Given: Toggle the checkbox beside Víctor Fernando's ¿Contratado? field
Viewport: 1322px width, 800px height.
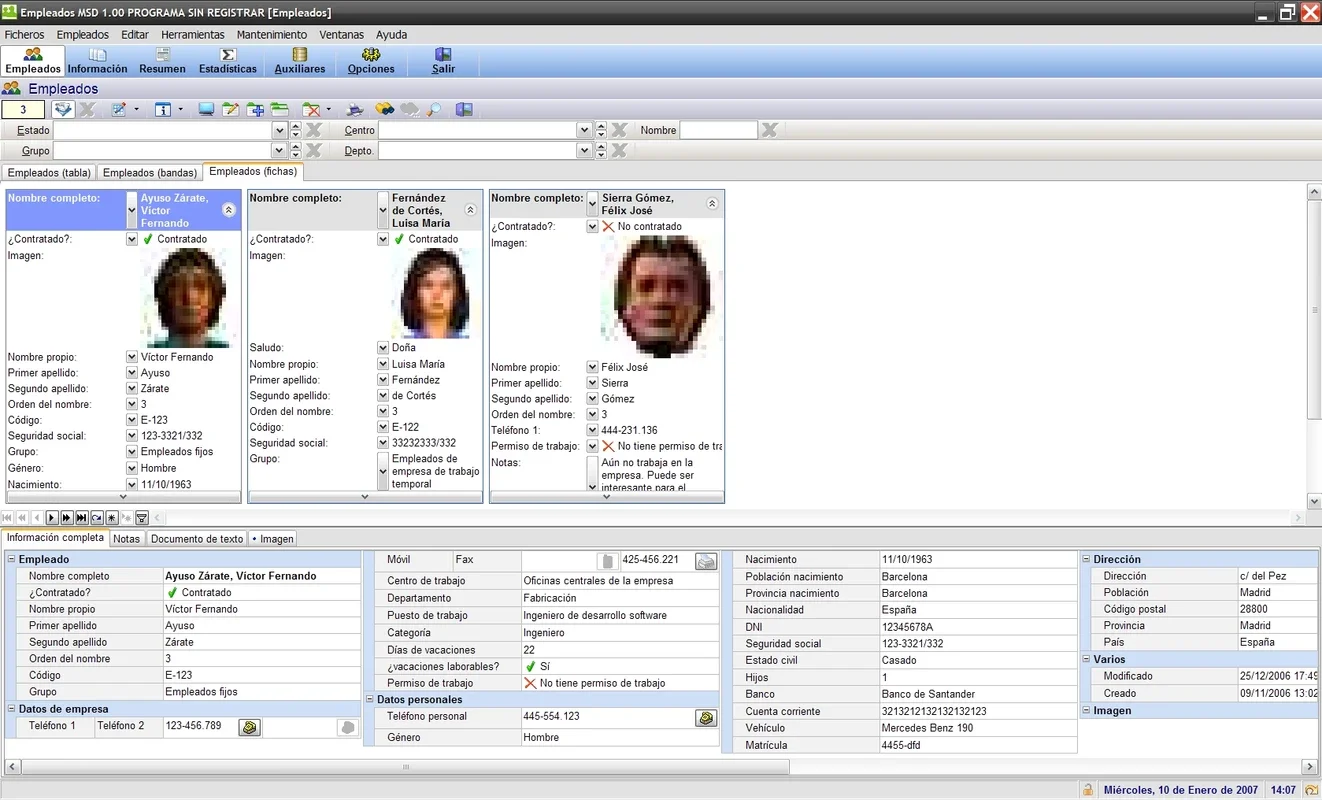Looking at the screenshot, I should click(132, 239).
